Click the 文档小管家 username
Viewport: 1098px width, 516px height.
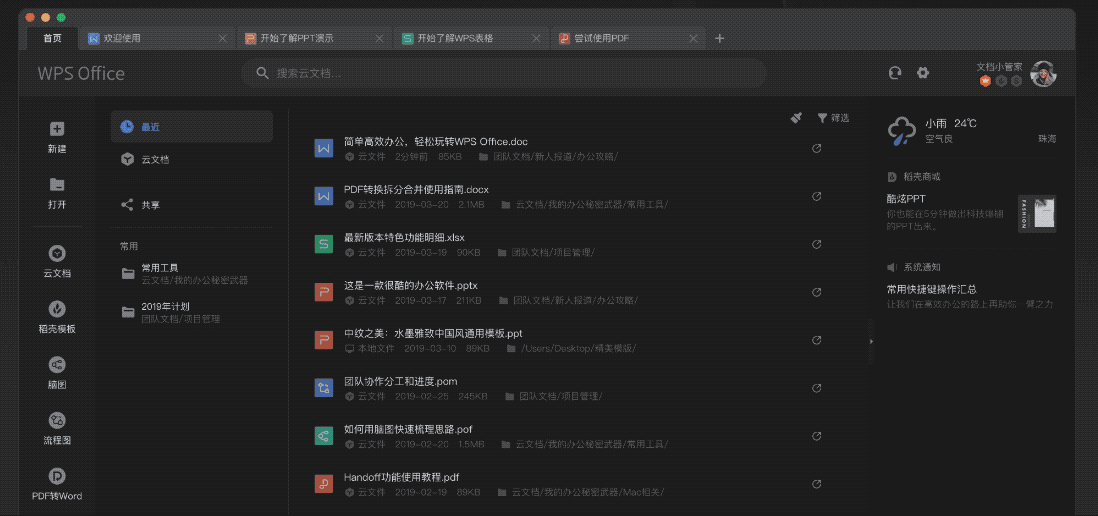(x=999, y=67)
